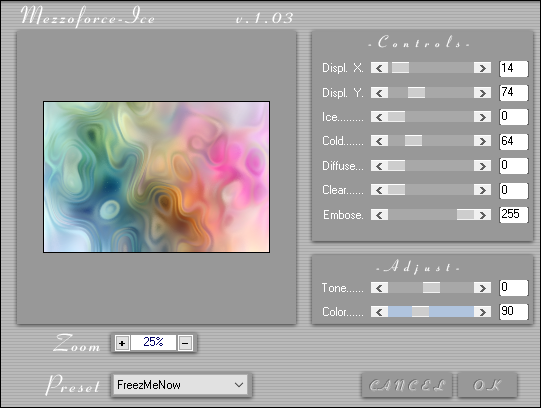Click the OK button

[488, 385]
